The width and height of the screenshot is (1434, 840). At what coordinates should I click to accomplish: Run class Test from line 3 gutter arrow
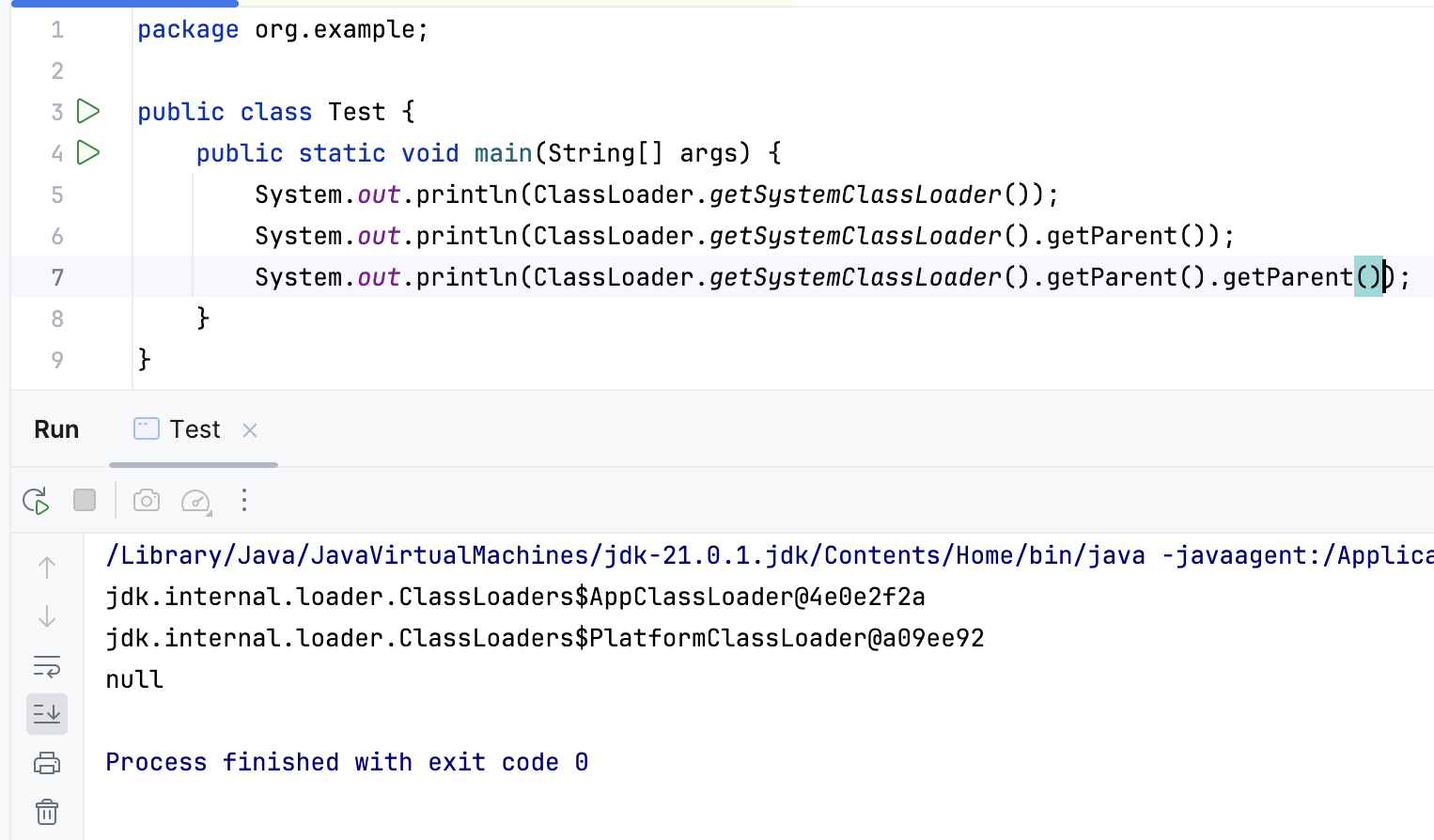[88, 111]
